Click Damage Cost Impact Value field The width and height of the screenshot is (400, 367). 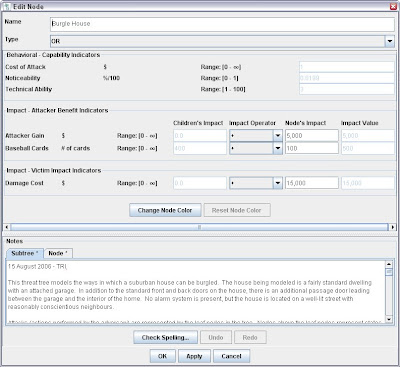click(x=368, y=183)
